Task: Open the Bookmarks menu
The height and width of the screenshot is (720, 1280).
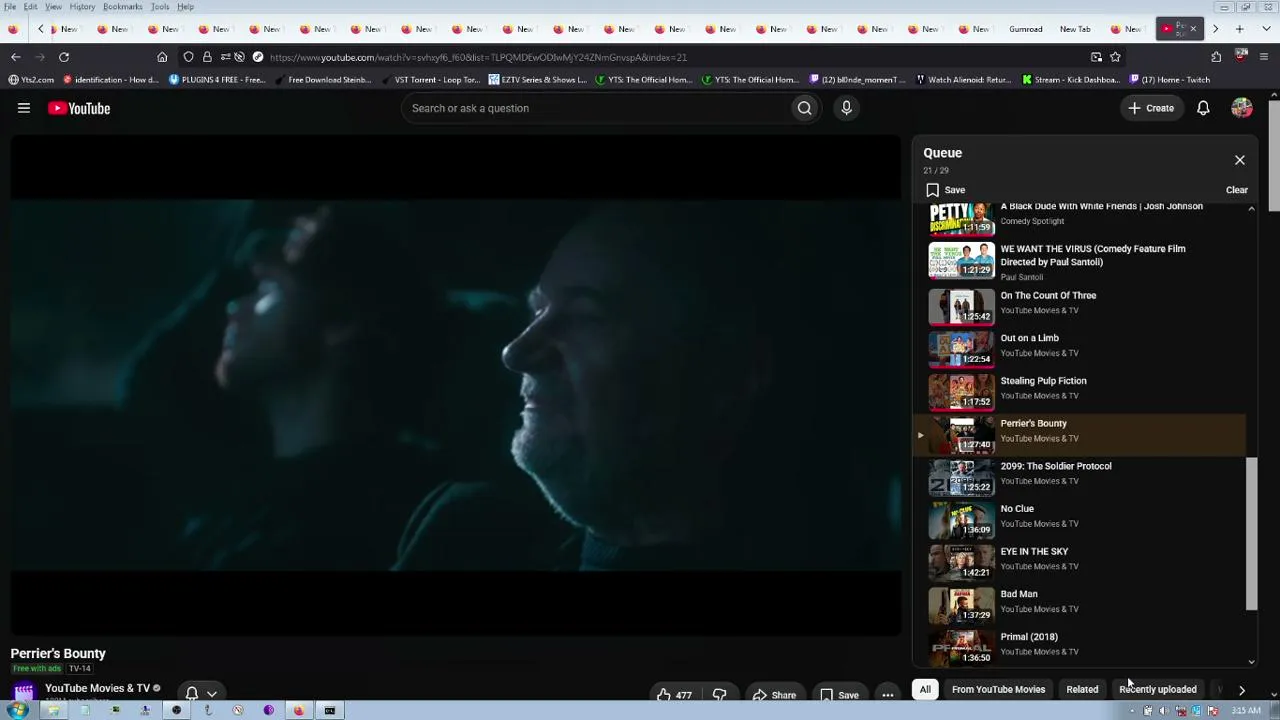Action: (122, 7)
